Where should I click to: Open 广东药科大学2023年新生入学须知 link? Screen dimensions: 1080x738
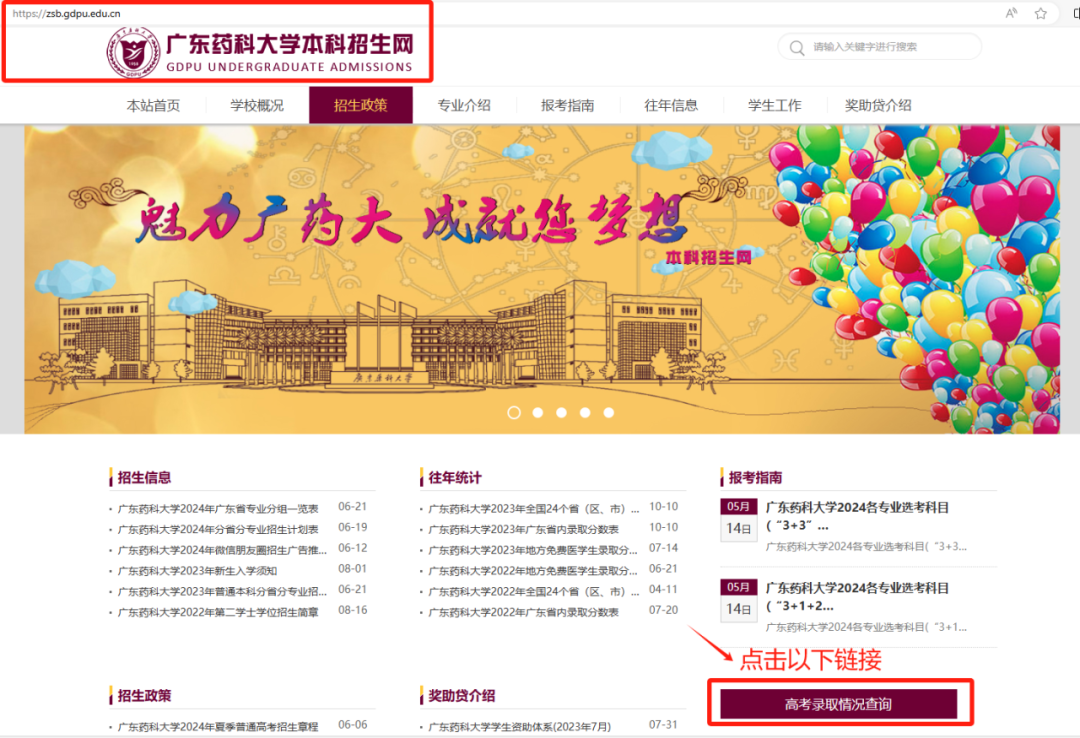click(197, 571)
